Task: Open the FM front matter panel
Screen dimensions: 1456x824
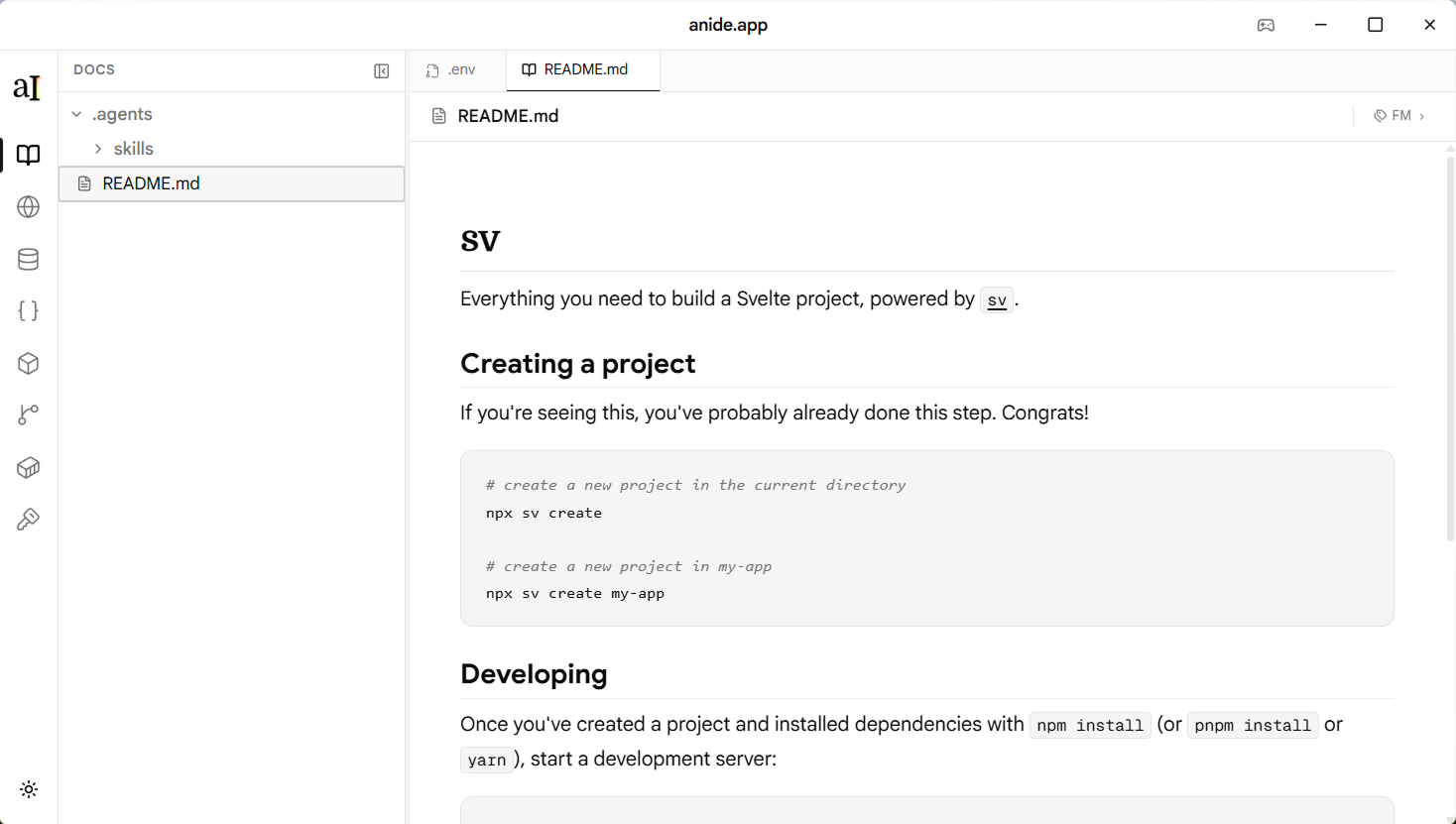Action: [1399, 116]
